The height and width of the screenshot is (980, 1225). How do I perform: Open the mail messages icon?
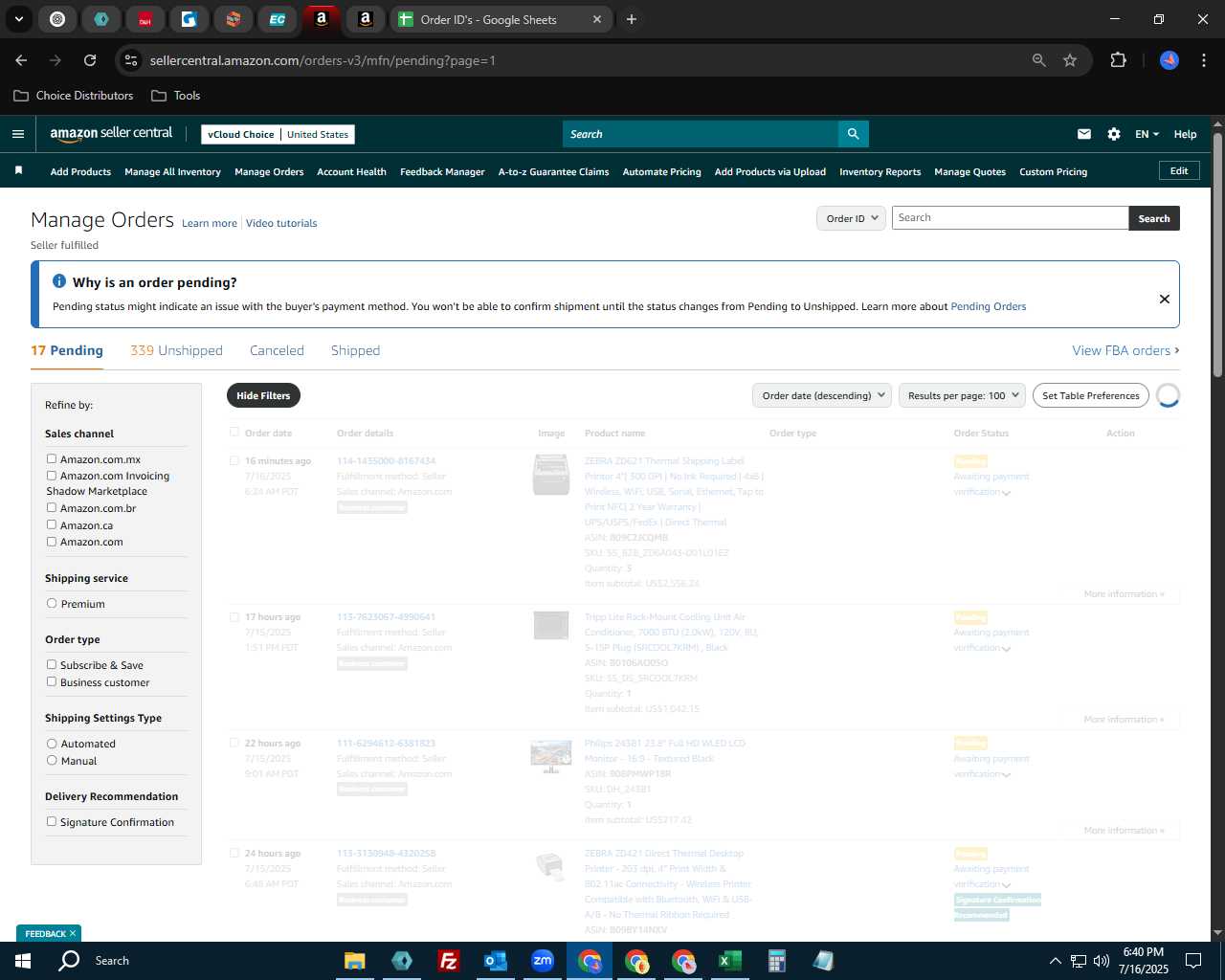1084,134
